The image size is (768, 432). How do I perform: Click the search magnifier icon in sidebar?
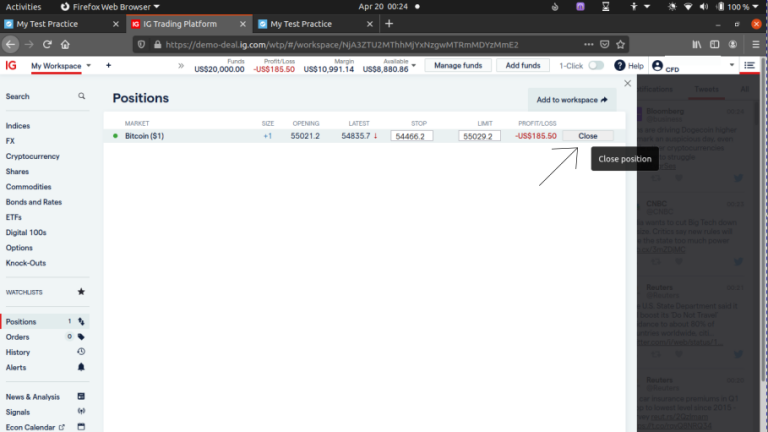pos(81,96)
